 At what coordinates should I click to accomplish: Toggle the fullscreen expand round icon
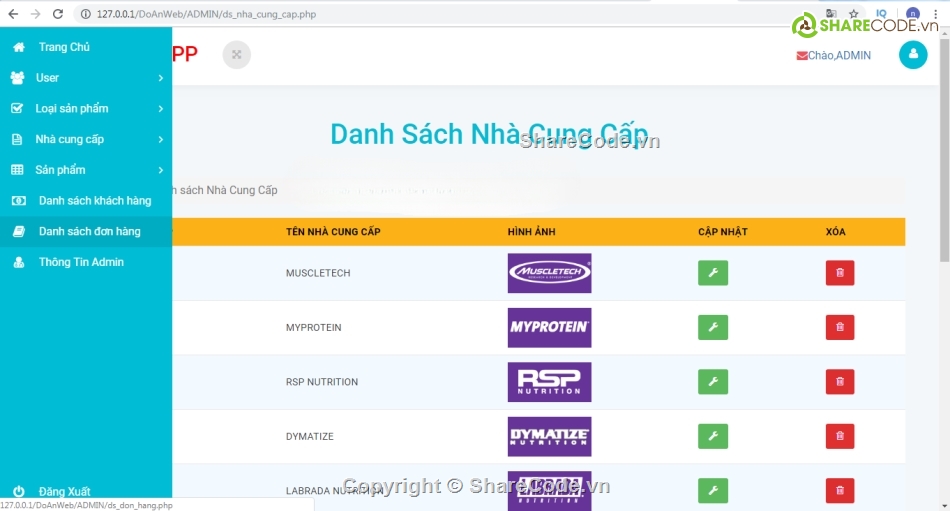[x=236, y=55]
